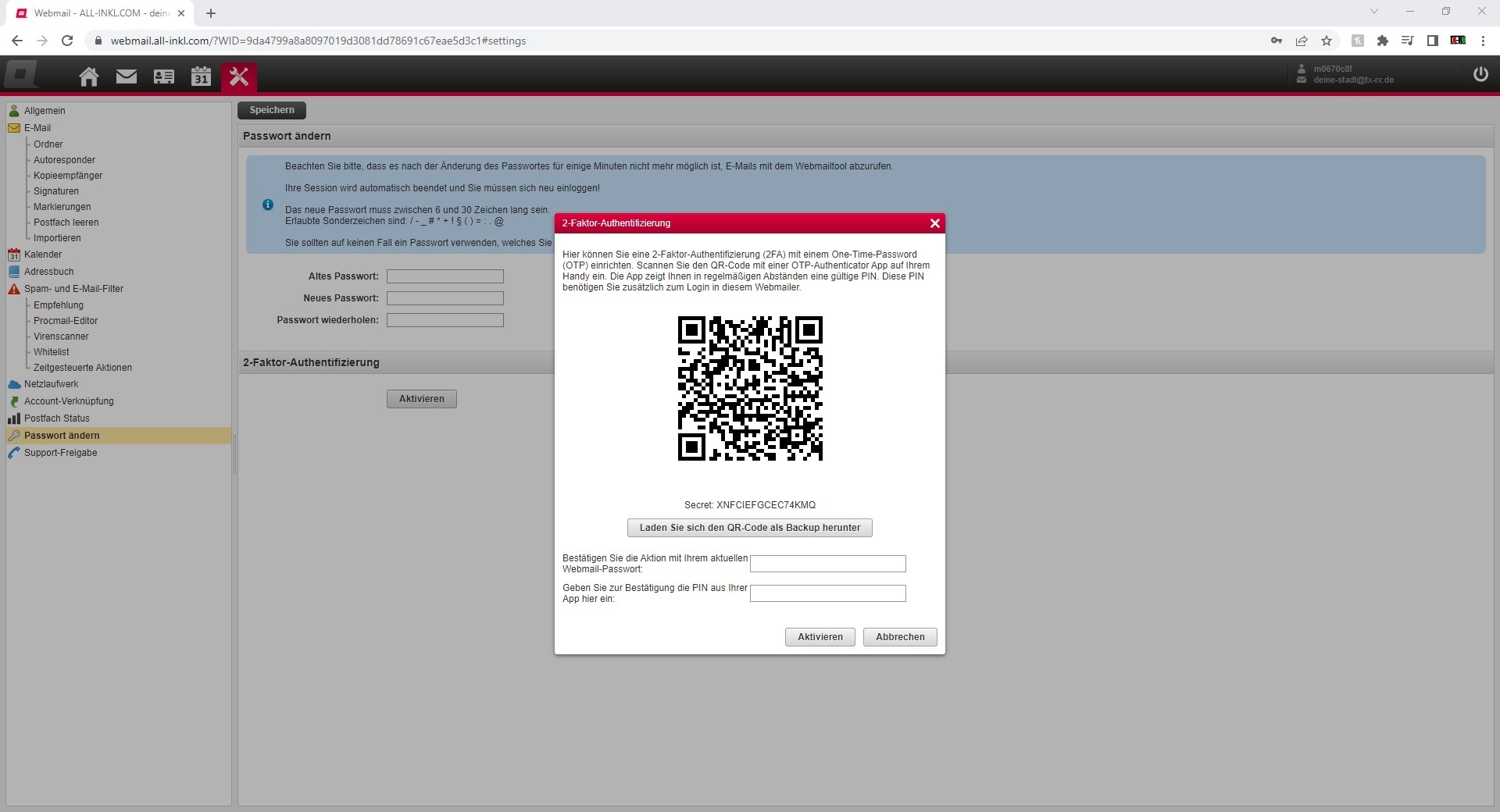The width and height of the screenshot is (1500, 812).
Task: Click the QR code image
Action: point(750,388)
